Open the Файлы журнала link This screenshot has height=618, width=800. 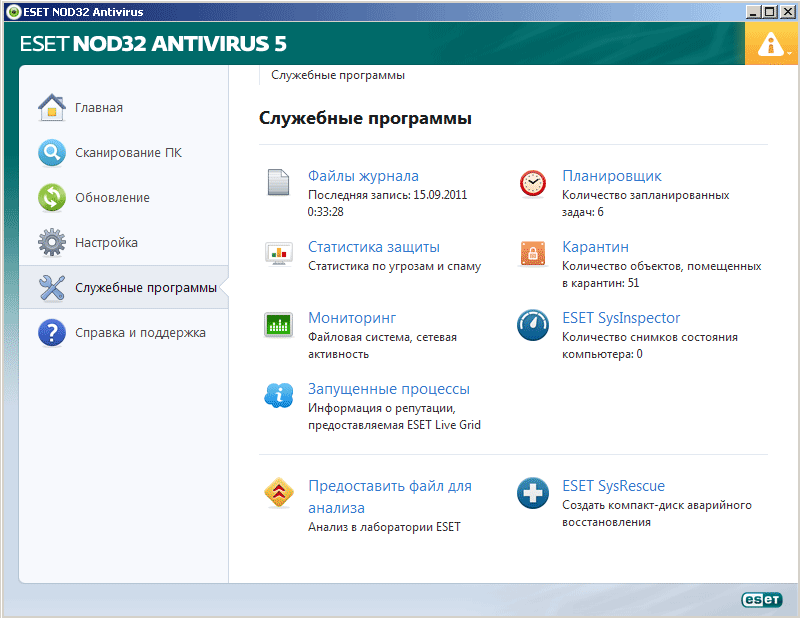[x=363, y=176]
